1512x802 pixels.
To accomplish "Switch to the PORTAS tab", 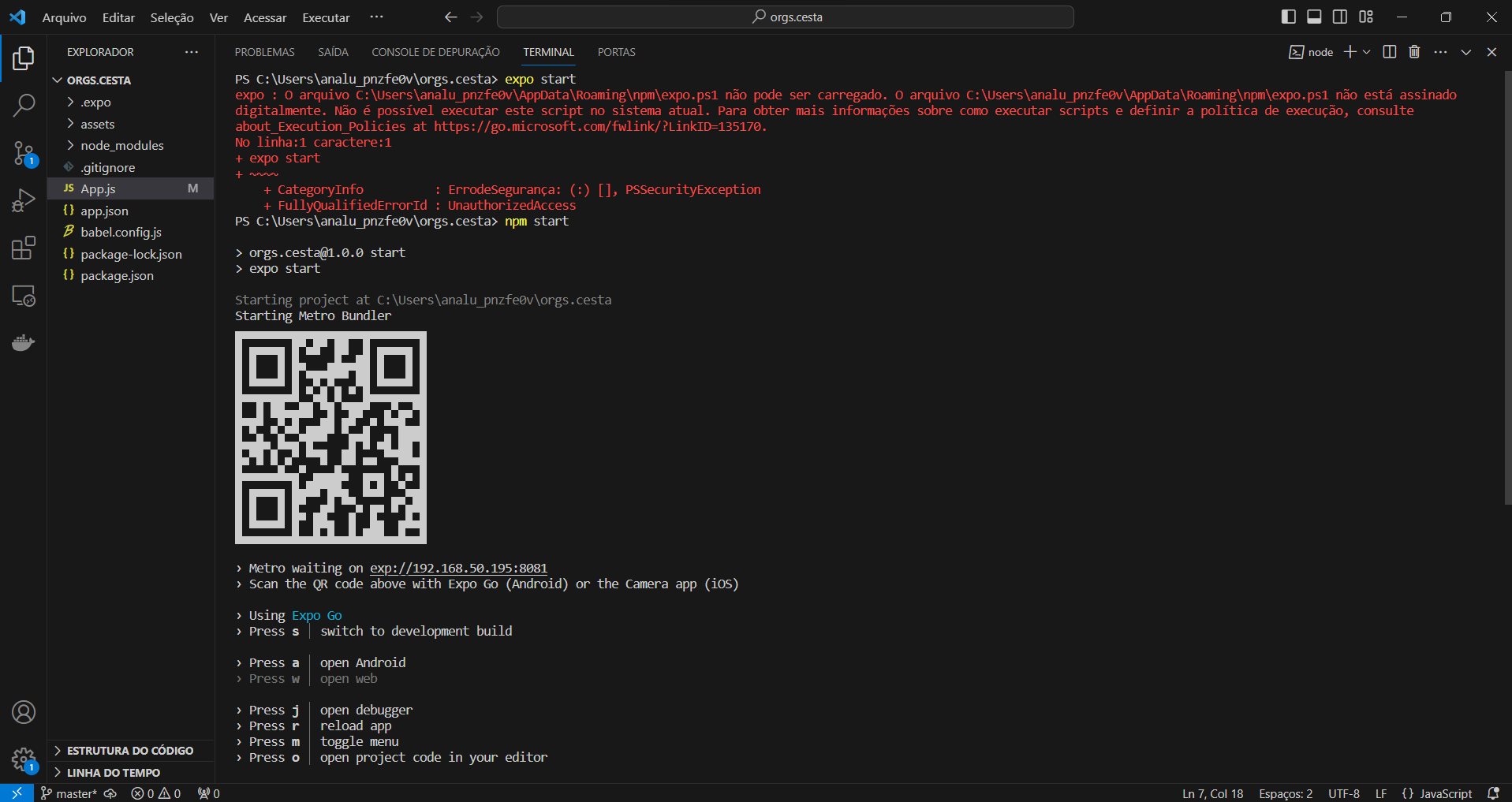I will tap(616, 52).
